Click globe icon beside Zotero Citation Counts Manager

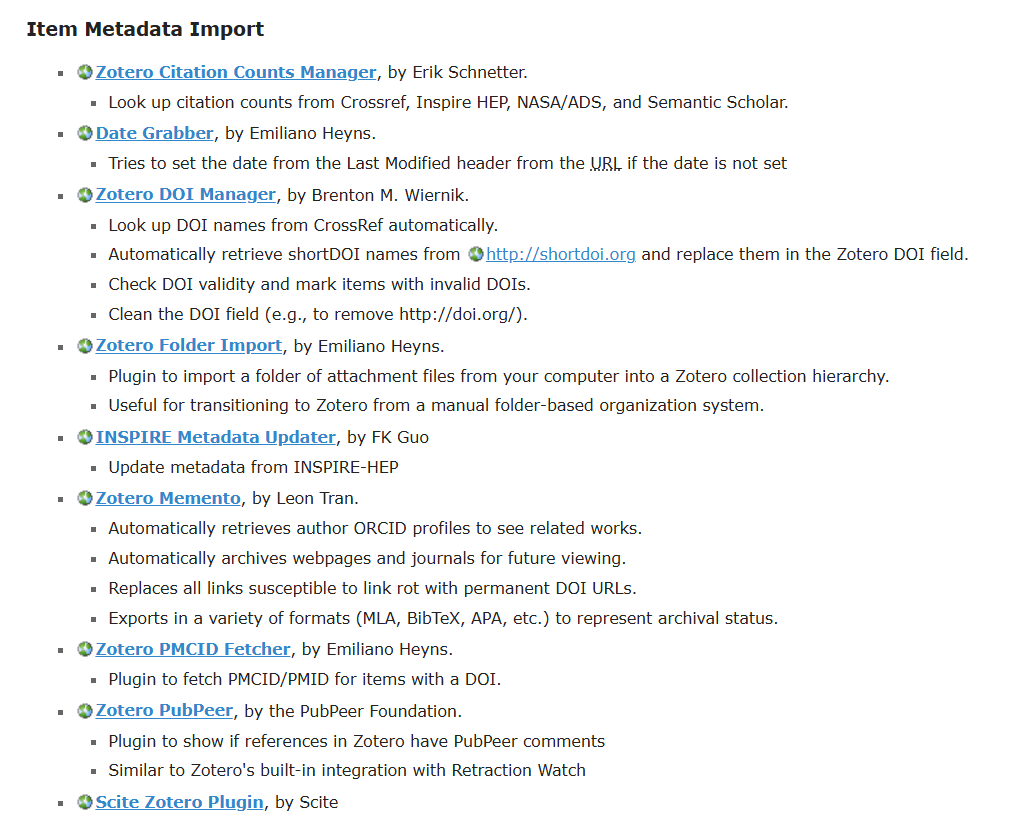coord(85,73)
